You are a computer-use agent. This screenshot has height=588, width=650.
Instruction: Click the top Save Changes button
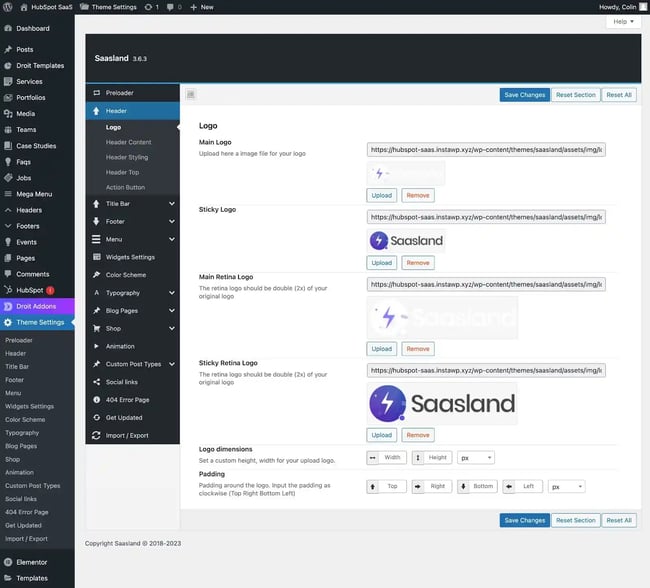[524, 95]
